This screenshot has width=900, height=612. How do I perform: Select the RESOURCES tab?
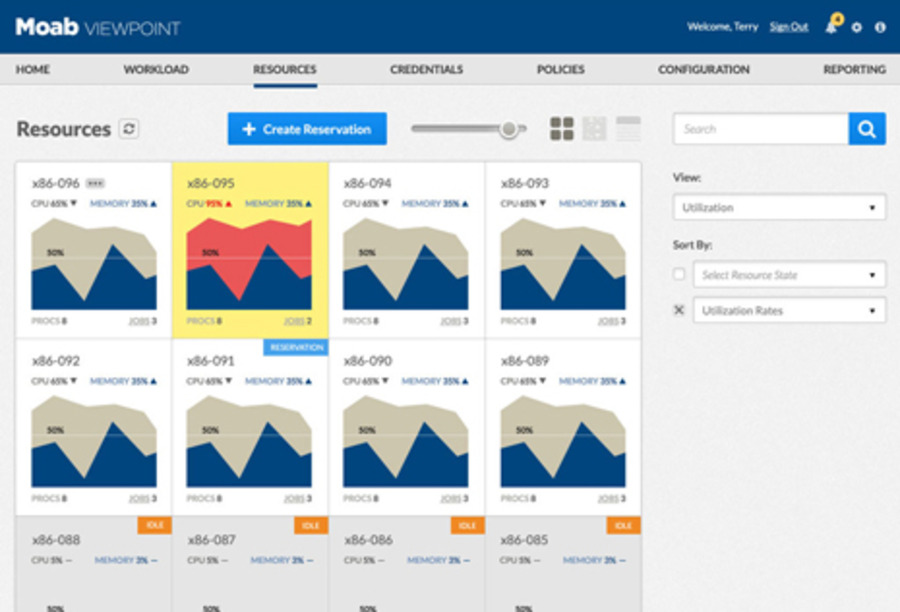pos(285,69)
